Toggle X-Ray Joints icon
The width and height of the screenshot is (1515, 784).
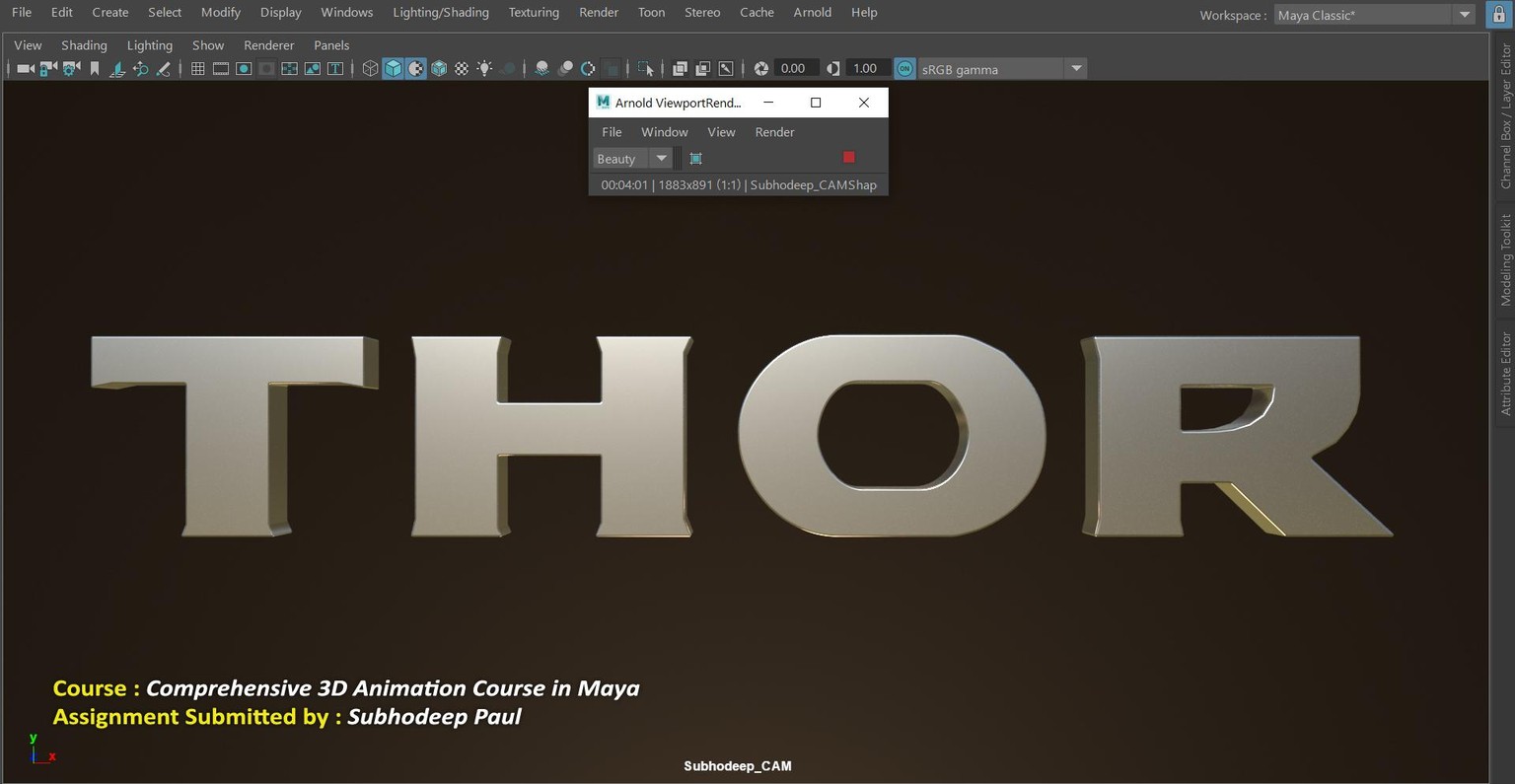coord(726,68)
